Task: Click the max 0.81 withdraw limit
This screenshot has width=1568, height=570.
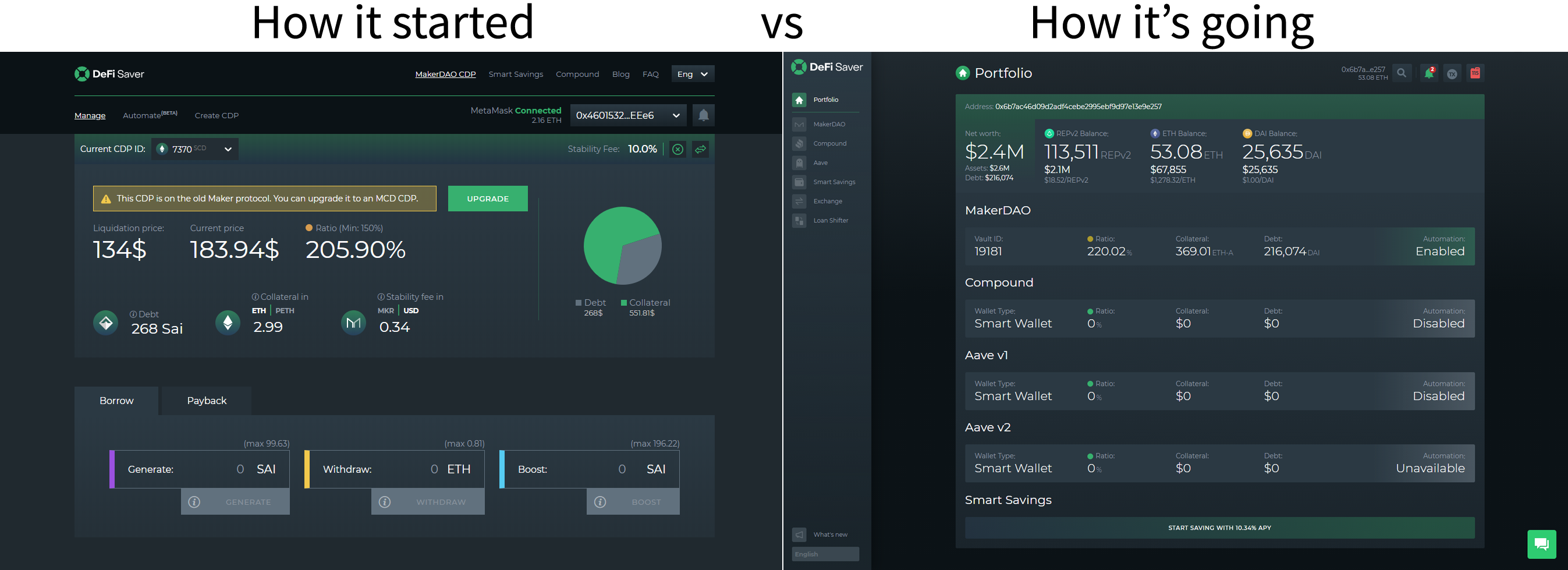Action: point(464,443)
